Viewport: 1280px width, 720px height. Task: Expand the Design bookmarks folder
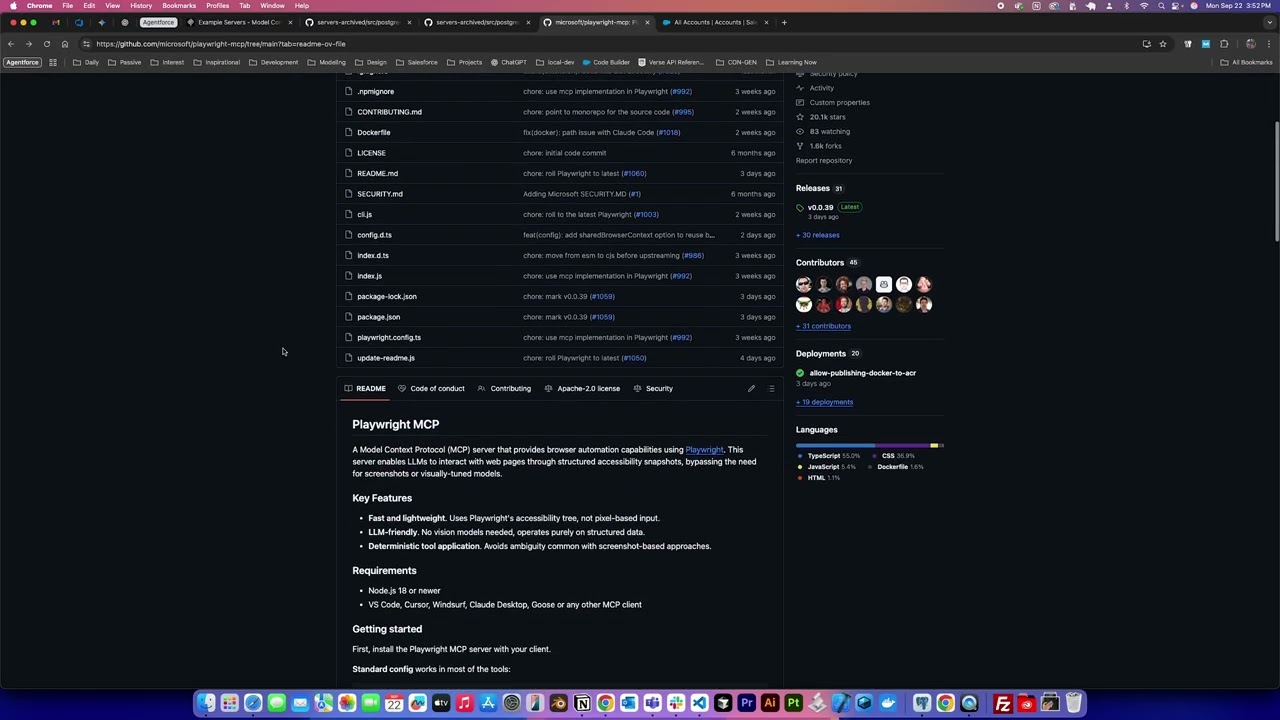(x=371, y=62)
